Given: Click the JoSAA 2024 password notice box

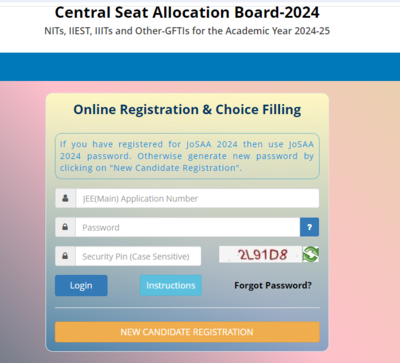Looking at the screenshot, I should pos(187,156).
